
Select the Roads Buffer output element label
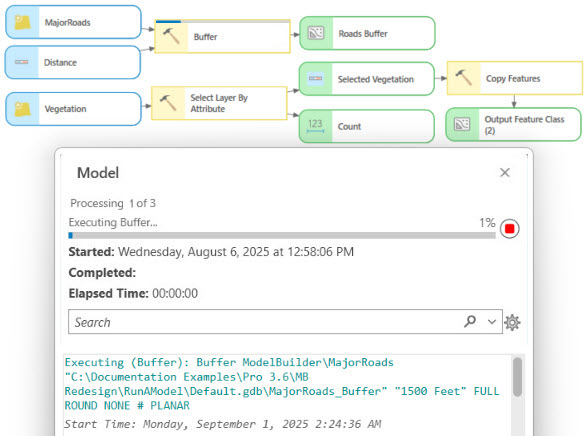pos(363,34)
